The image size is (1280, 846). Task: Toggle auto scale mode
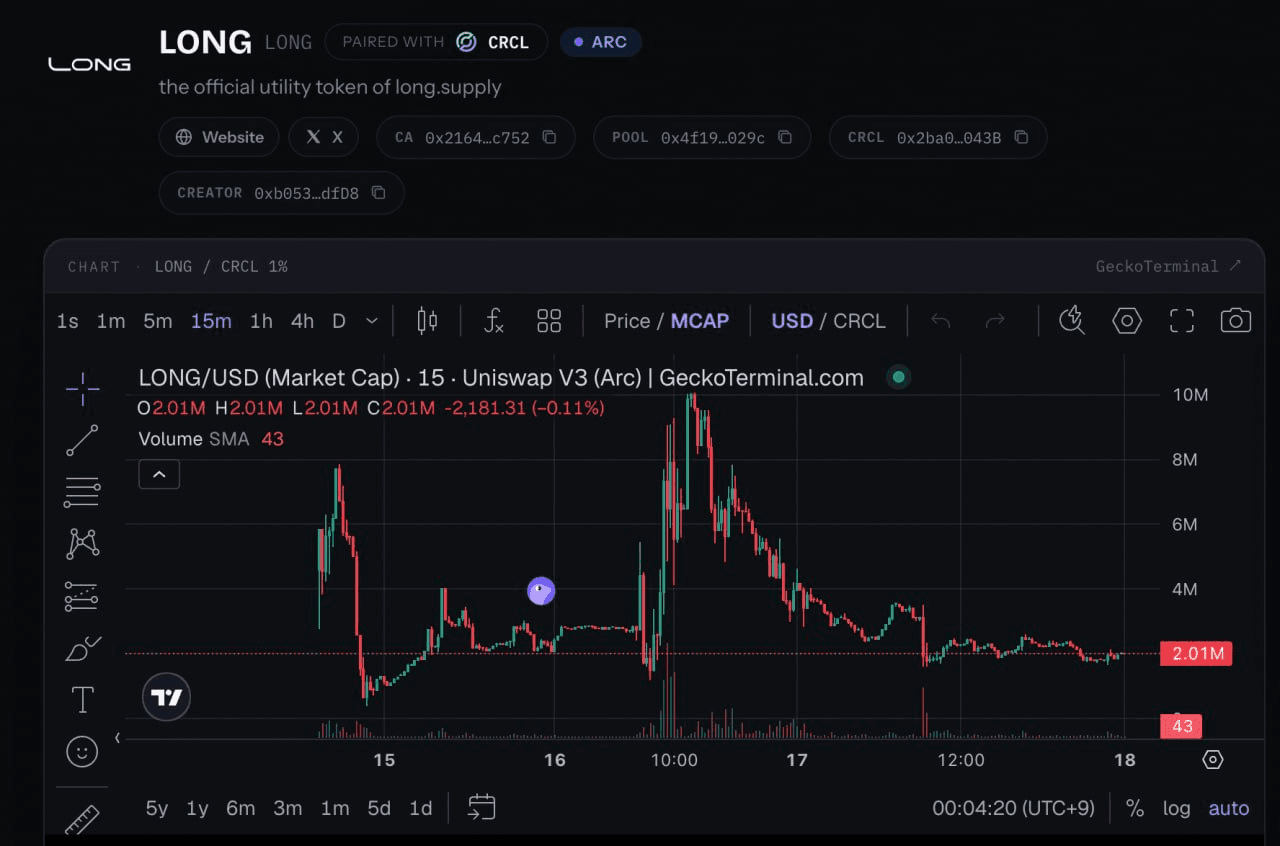[1229, 808]
